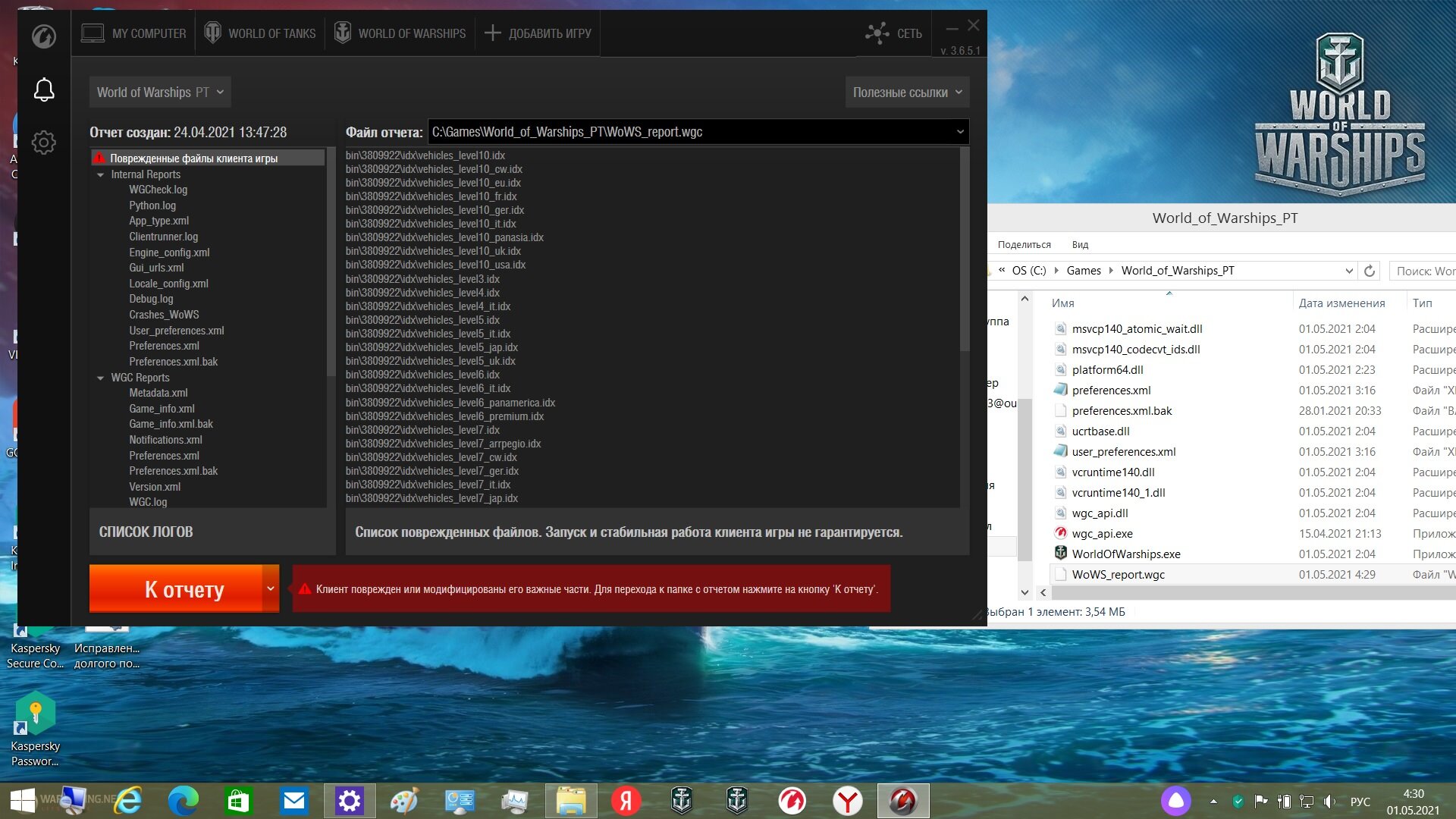Sort files by Дата изменения column
1456x819 pixels.
1341,303
